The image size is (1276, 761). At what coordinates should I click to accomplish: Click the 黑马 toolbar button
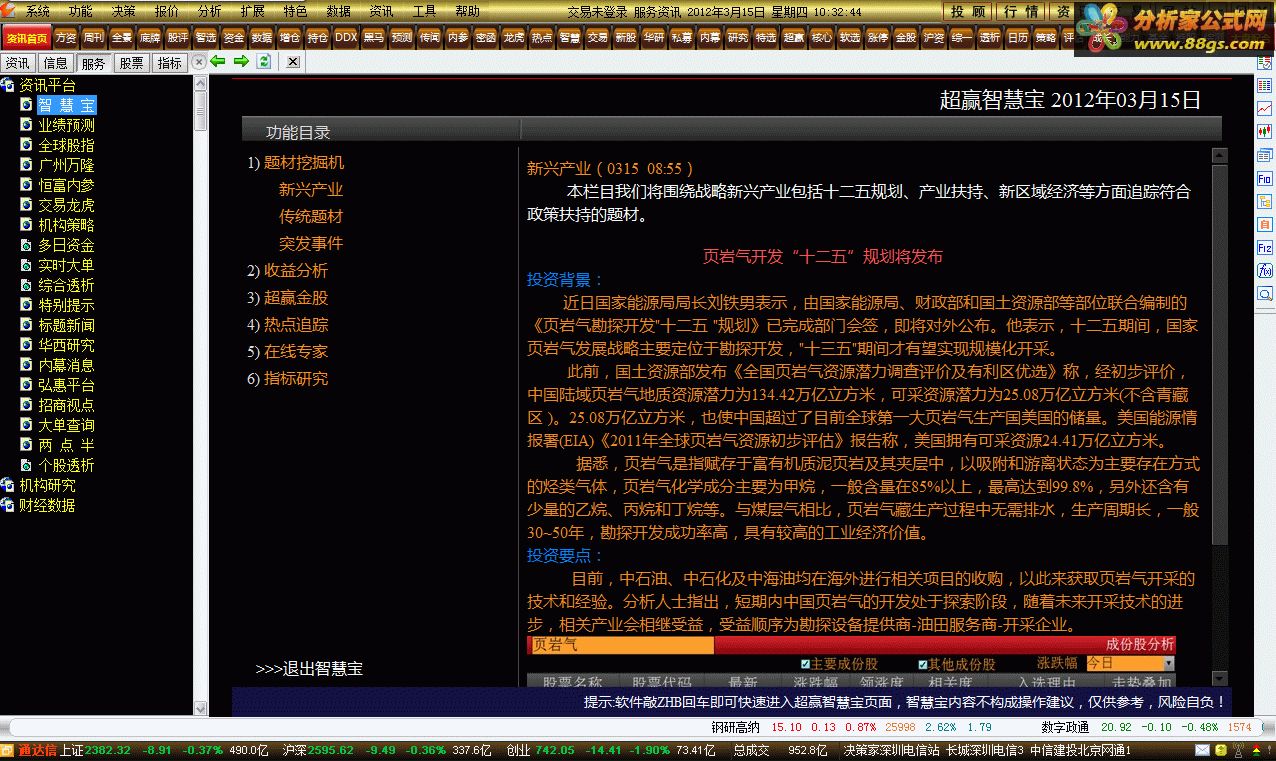(x=373, y=37)
